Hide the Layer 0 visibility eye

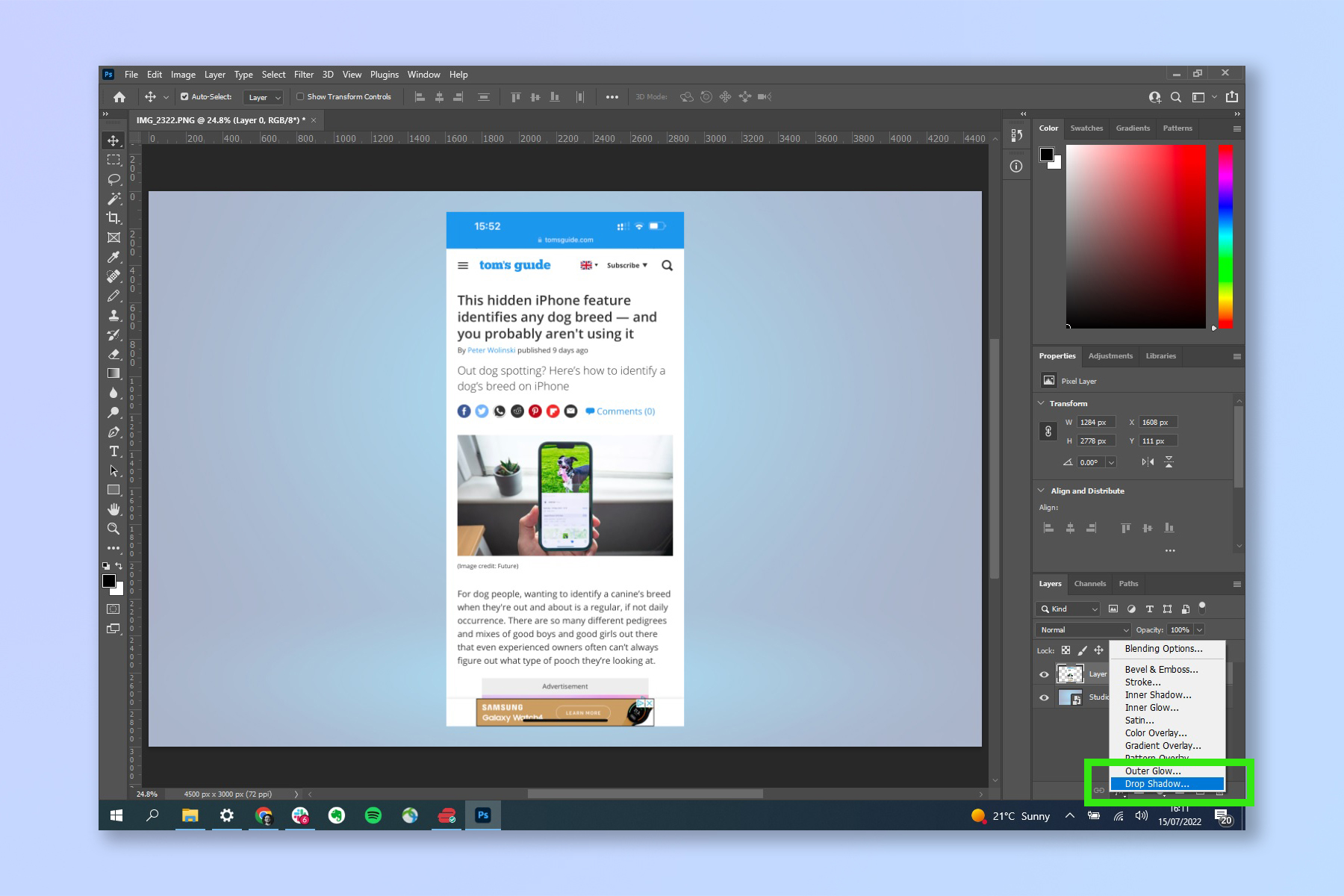pyautogui.click(x=1045, y=674)
